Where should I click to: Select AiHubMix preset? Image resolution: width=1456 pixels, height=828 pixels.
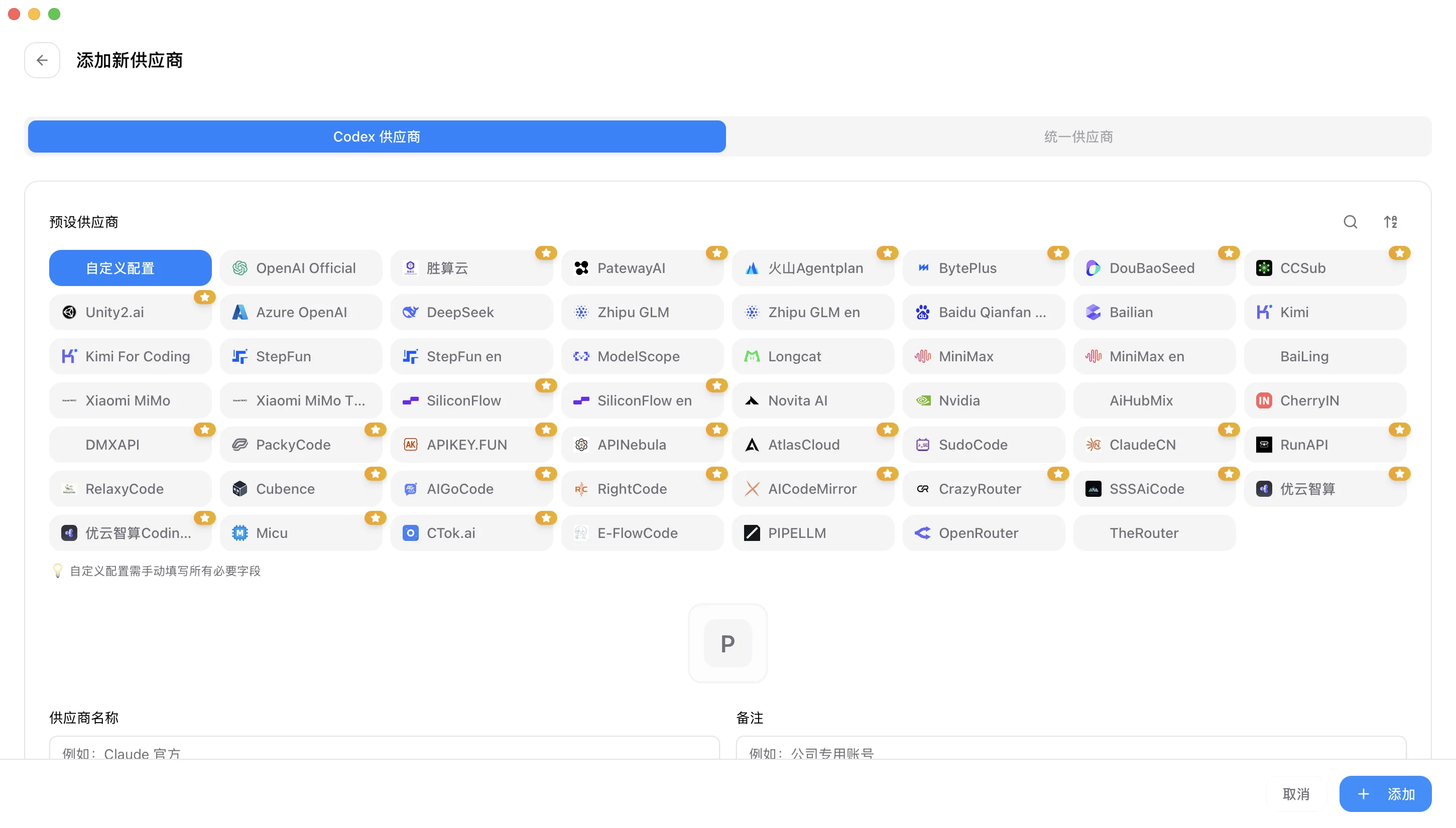(1154, 400)
